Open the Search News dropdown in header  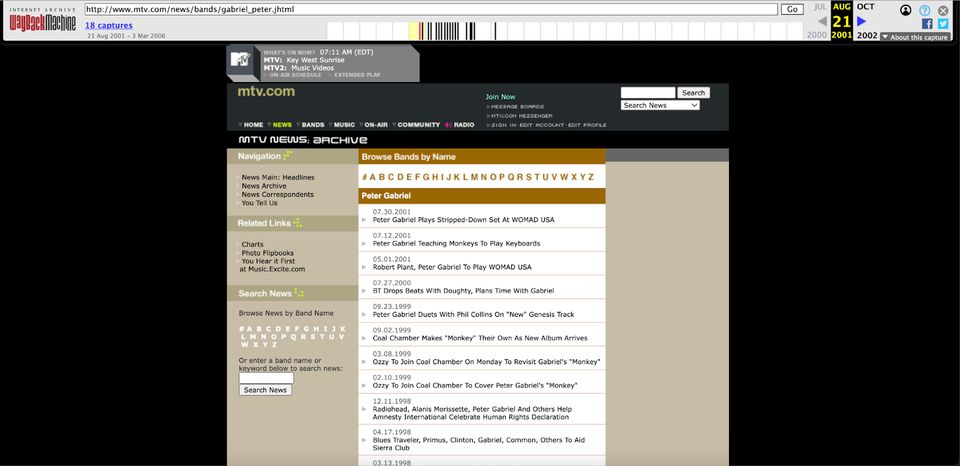point(660,105)
